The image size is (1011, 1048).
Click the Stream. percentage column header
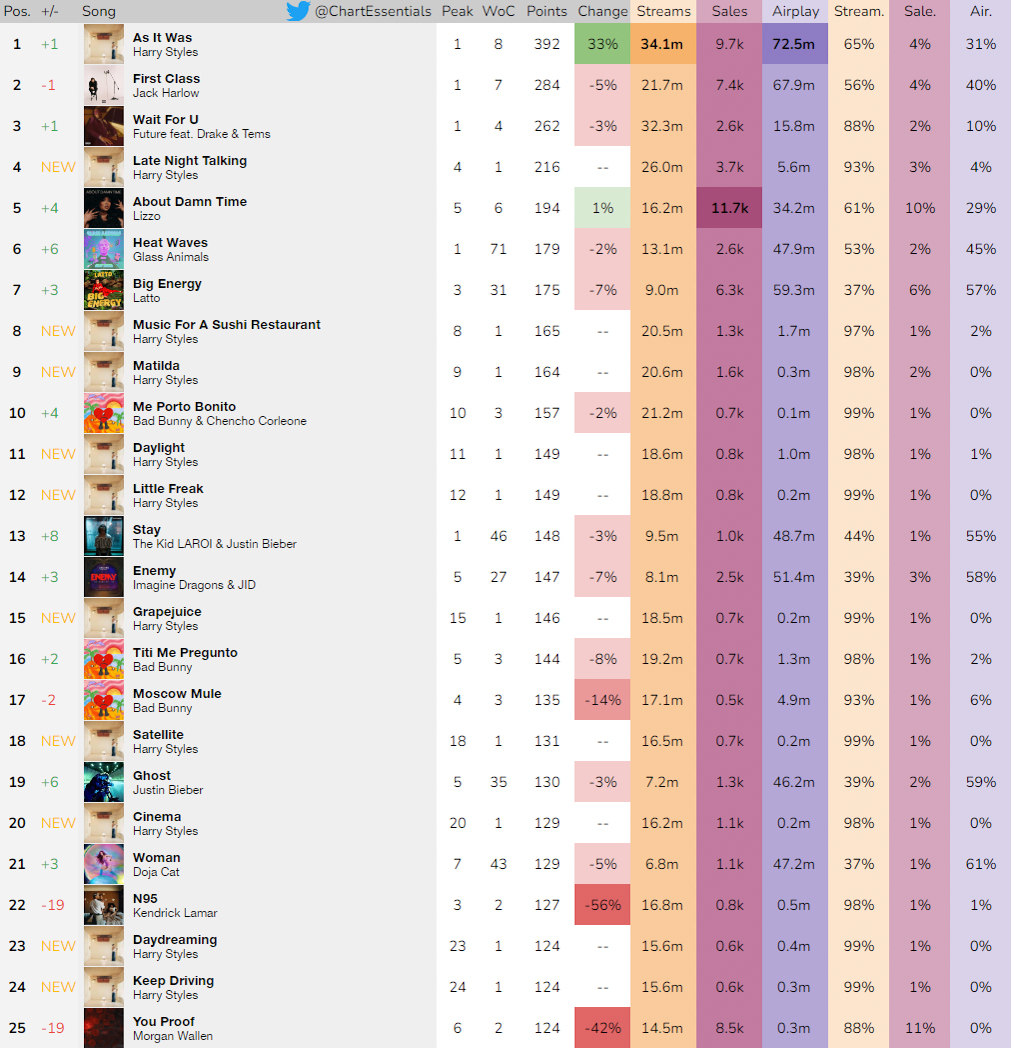859,11
